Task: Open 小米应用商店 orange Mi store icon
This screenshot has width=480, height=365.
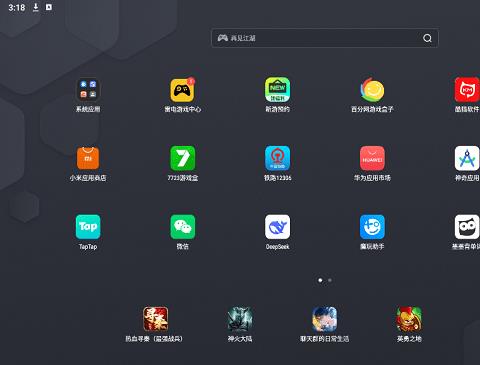Action: [88, 158]
